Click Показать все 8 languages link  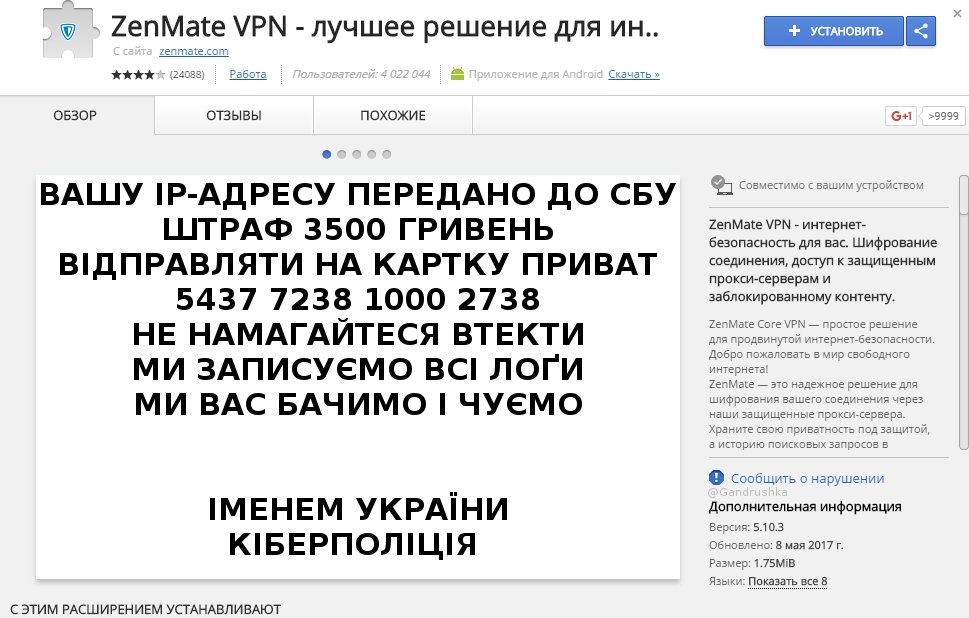pos(787,582)
